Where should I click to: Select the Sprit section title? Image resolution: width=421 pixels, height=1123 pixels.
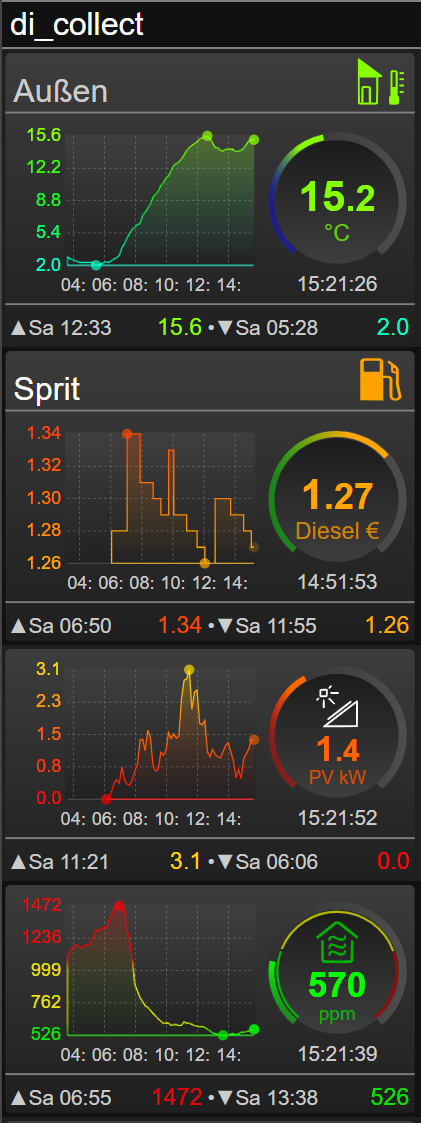47,389
